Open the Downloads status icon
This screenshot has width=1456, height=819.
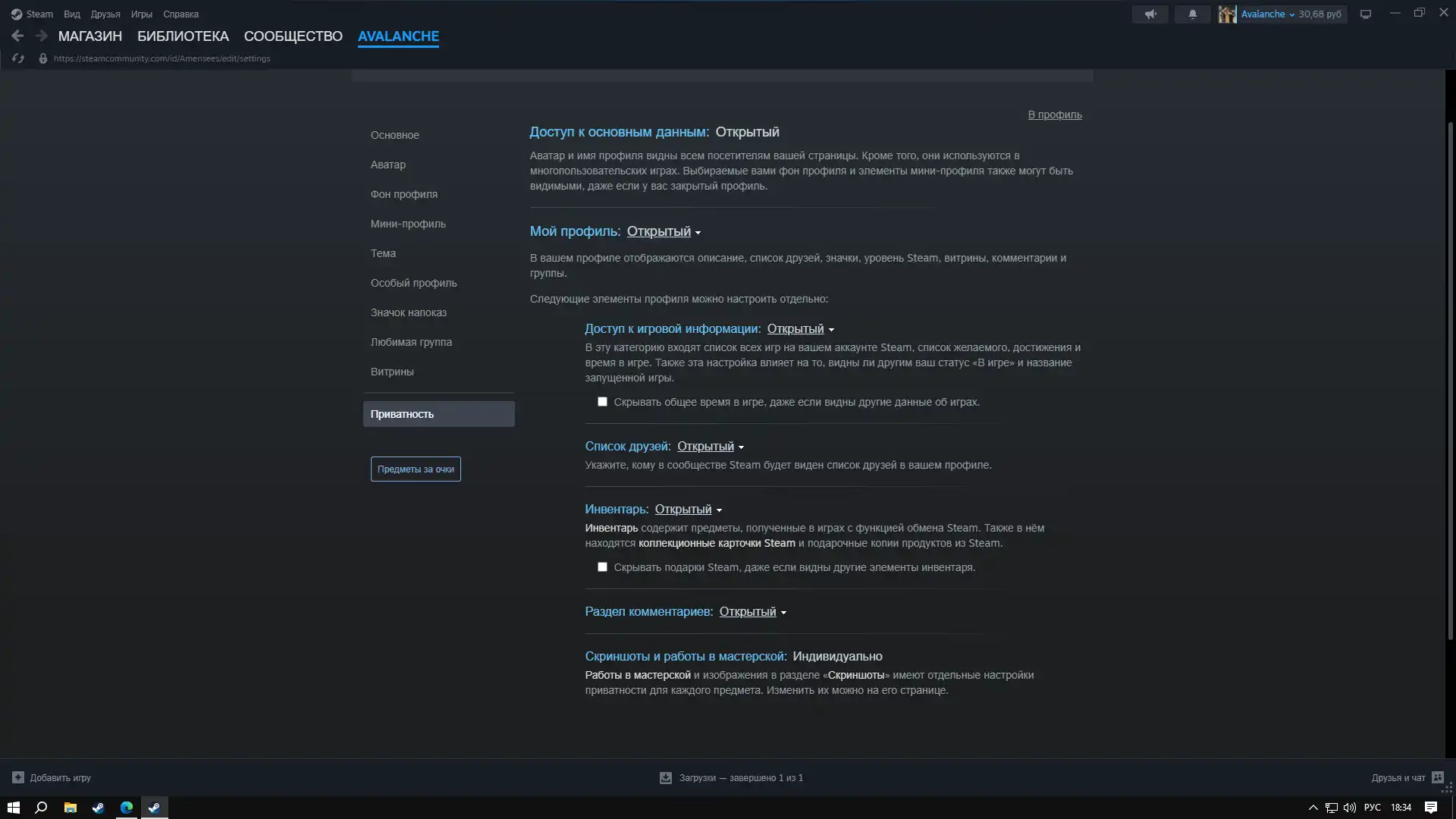[x=666, y=777]
